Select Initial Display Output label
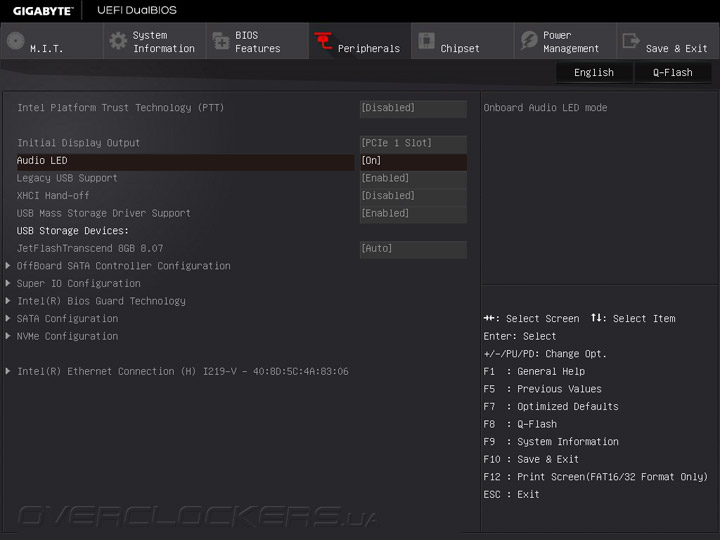This screenshot has width=720, height=540. coord(78,143)
